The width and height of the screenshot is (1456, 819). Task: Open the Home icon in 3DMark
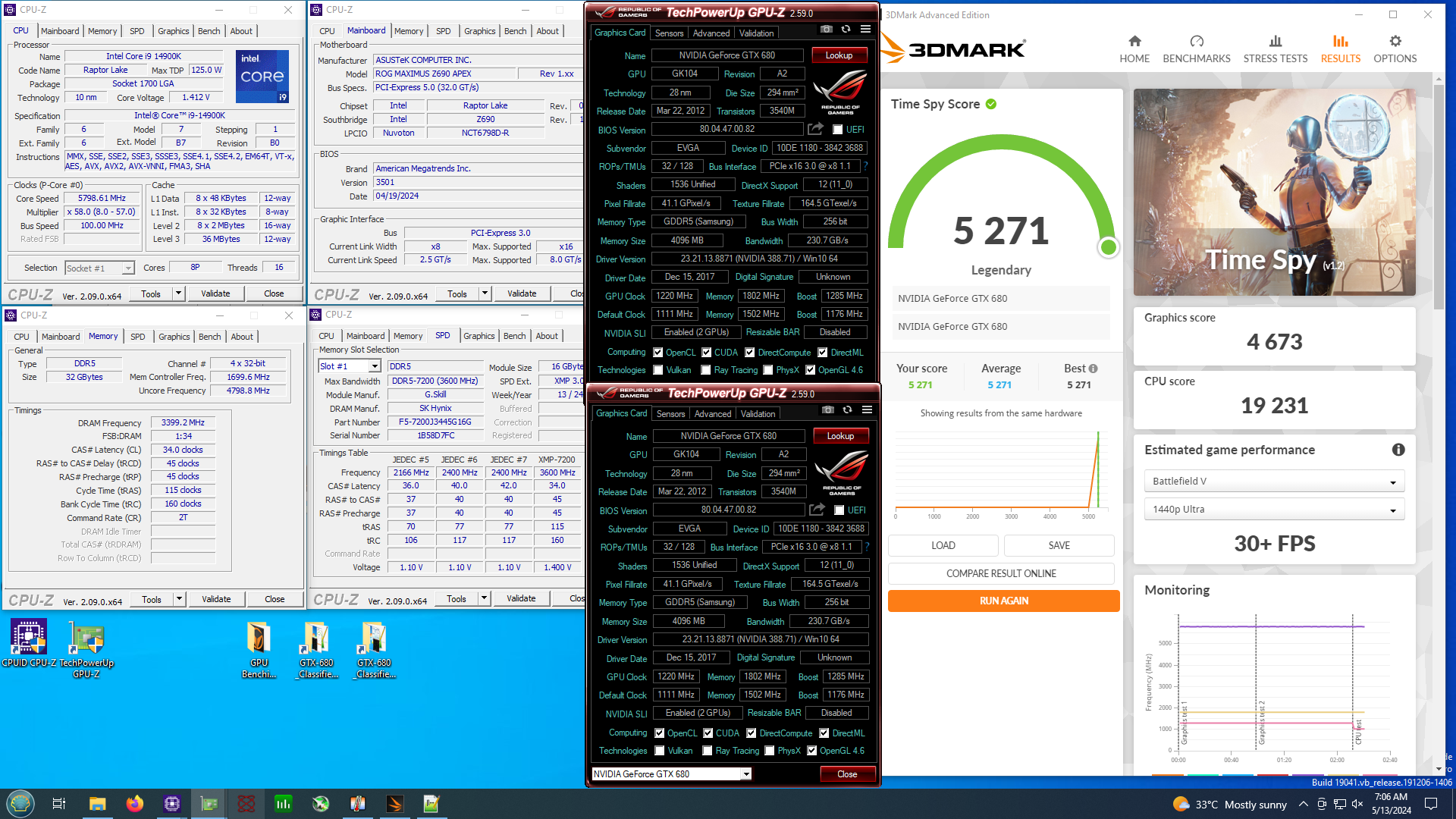1134,42
